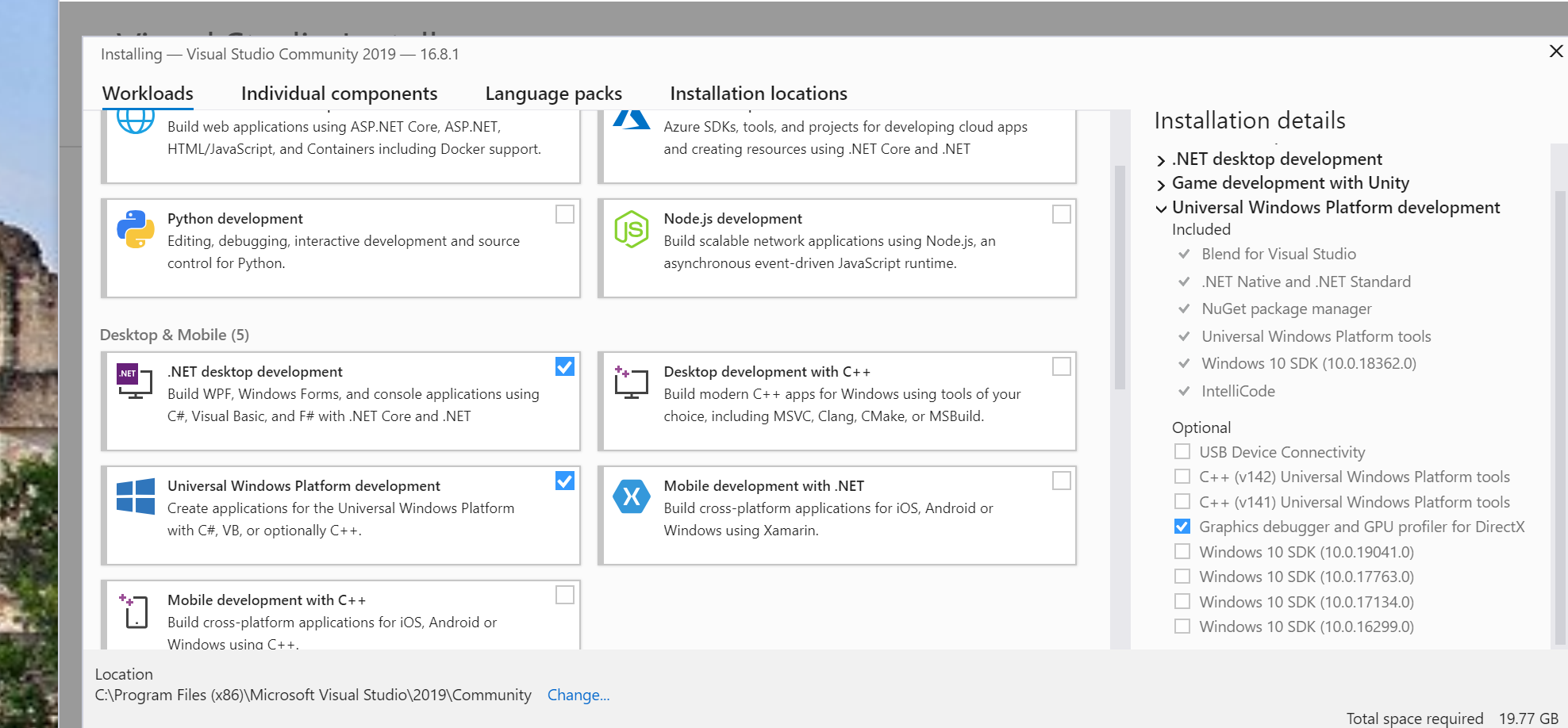Click the workloads list vertical scrollbar
Image resolution: width=1568 pixels, height=728 pixels.
click(1120, 278)
